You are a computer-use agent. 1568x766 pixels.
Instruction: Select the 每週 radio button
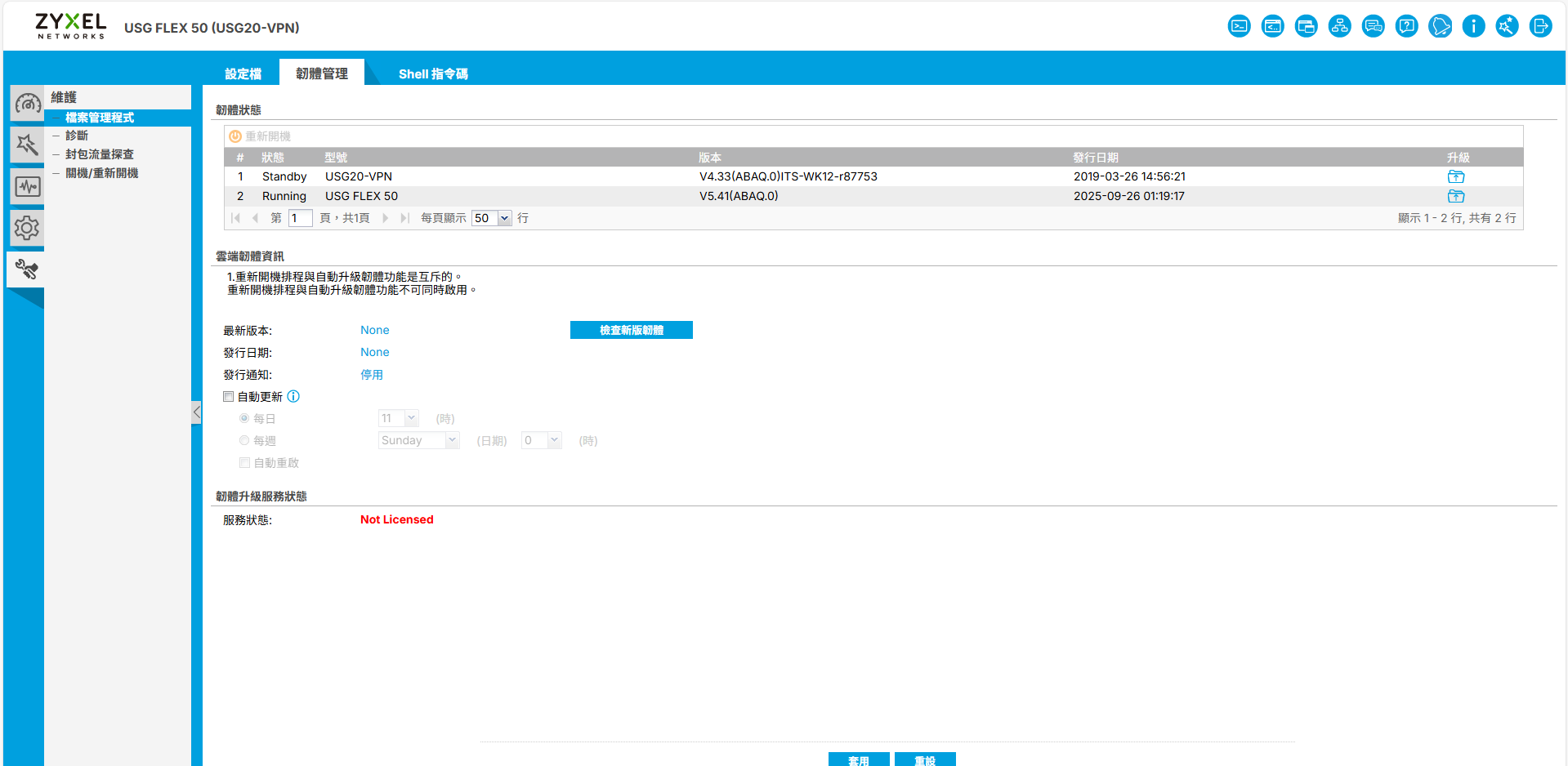244,440
